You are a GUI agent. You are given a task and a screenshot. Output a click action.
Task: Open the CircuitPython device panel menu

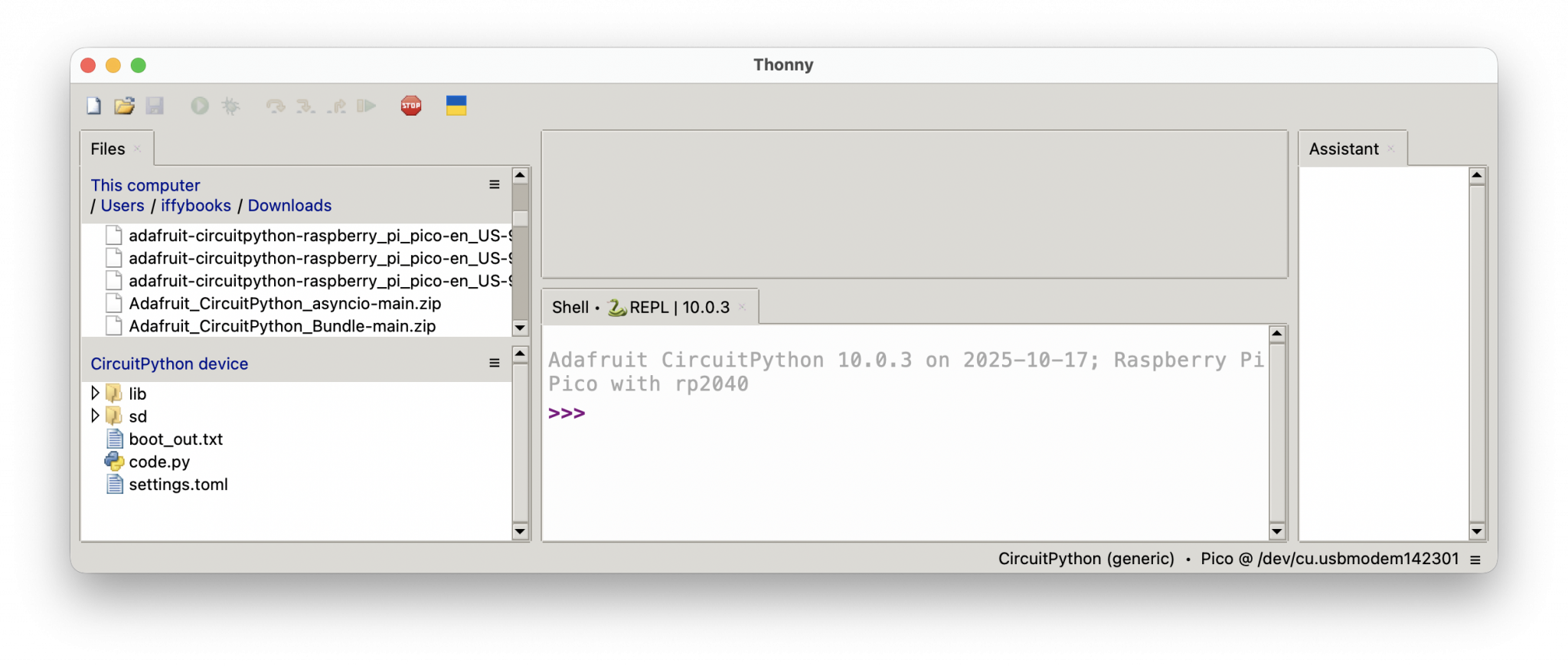[x=495, y=363]
